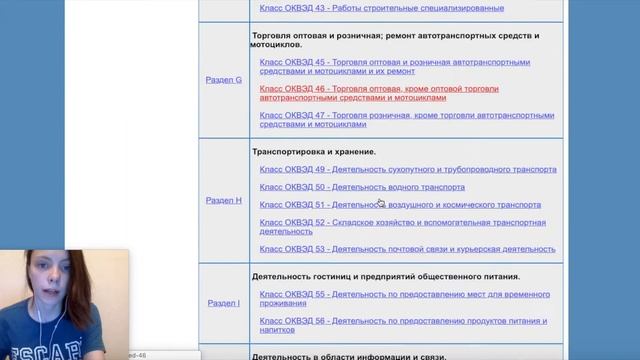Open Класс ОКВЭД 55 временное проживание link
The height and width of the screenshot is (360, 640).
[x=404, y=298]
